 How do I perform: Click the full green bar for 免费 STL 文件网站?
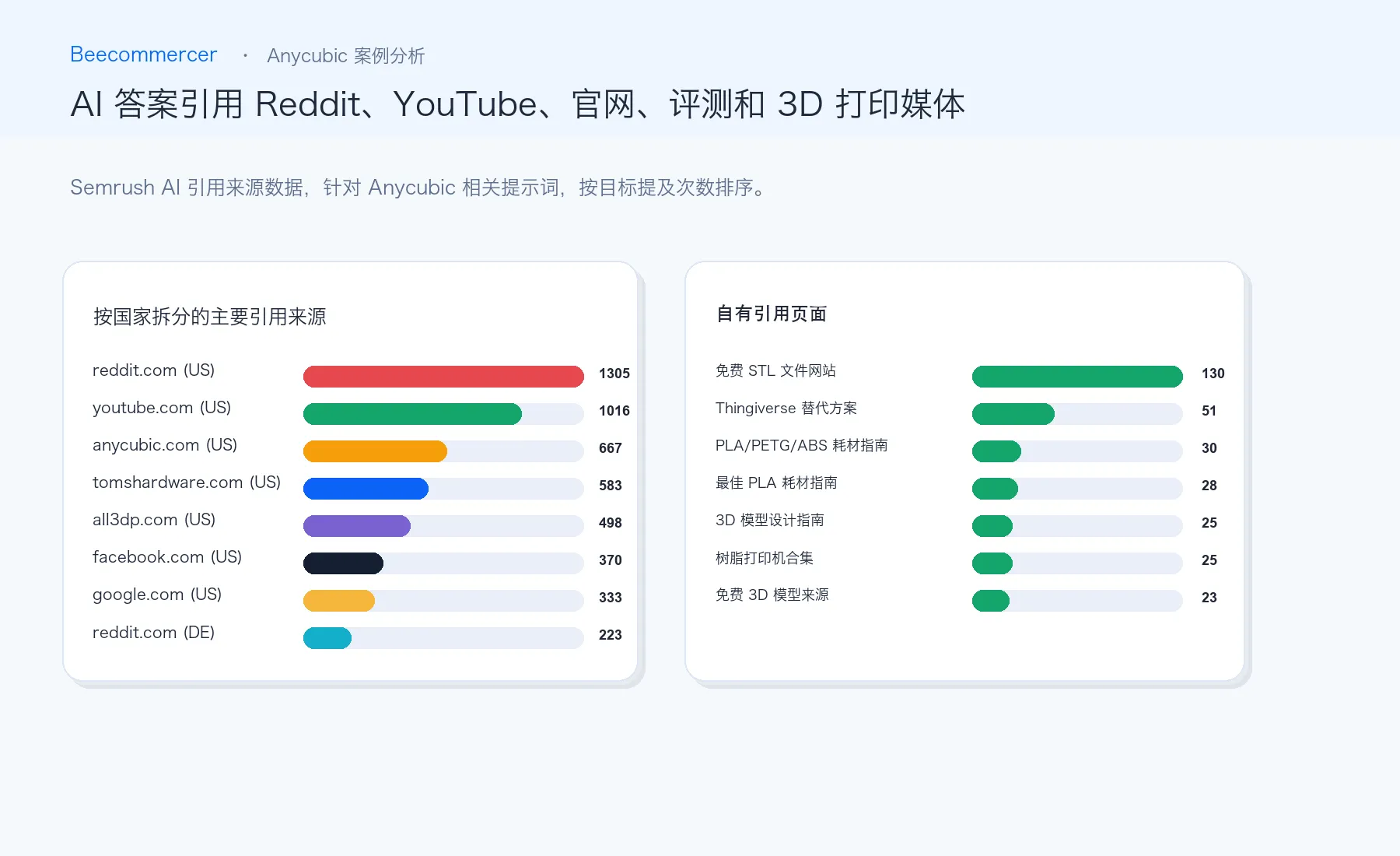point(1077,377)
